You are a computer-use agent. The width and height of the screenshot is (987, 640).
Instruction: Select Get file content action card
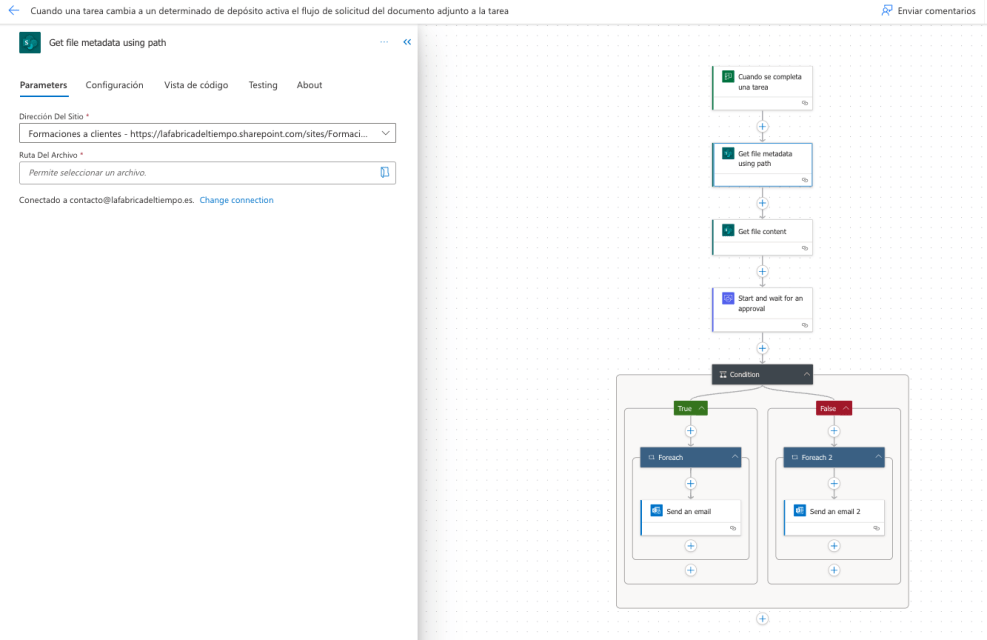tap(762, 237)
